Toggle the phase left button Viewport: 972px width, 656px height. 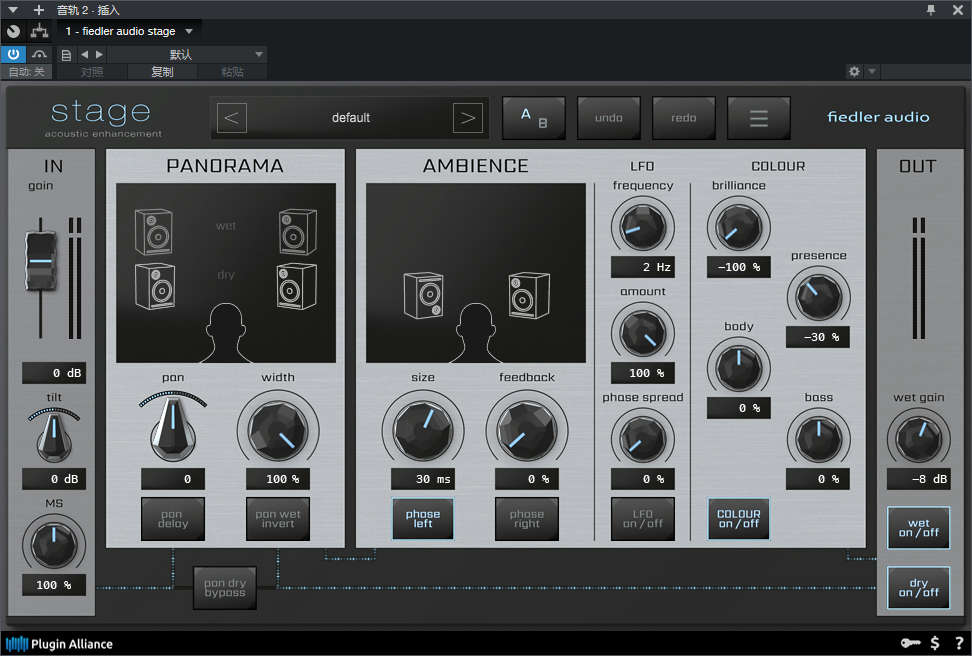(423, 519)
